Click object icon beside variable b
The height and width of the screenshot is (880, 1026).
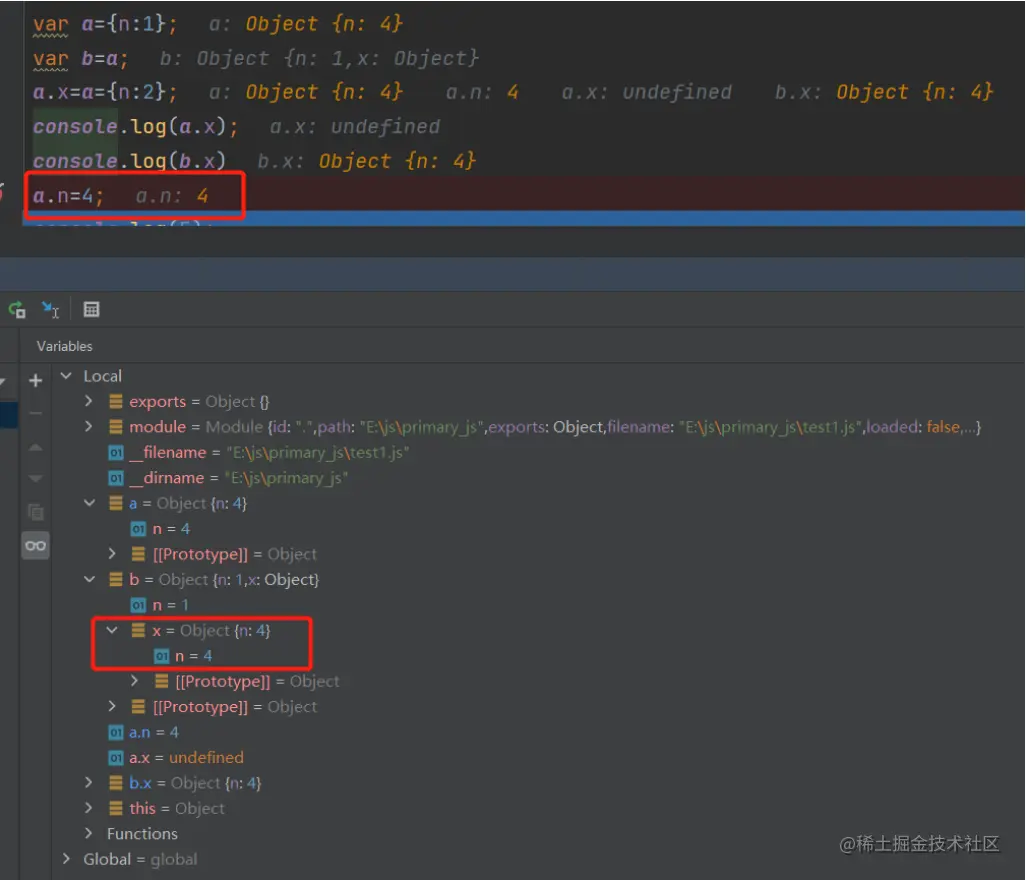click(x=116, y=579)
